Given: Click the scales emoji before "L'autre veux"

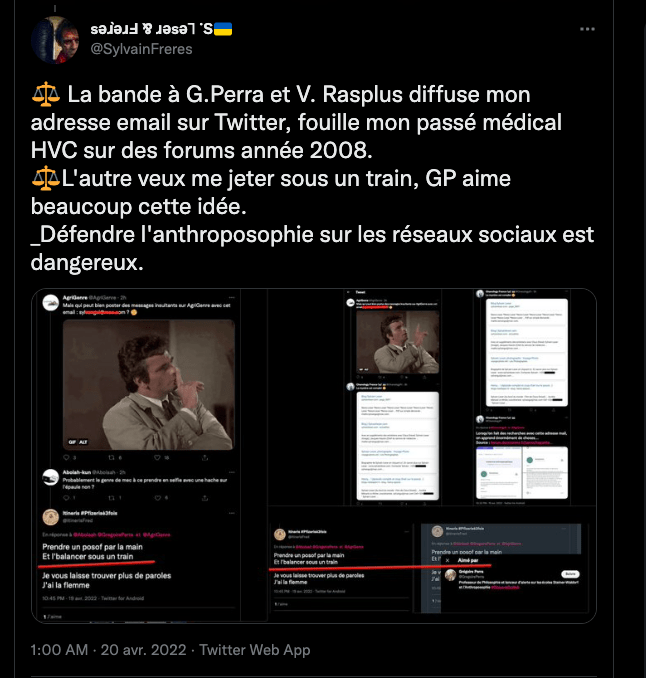Looking at the screenshot, I should (46, 179).
